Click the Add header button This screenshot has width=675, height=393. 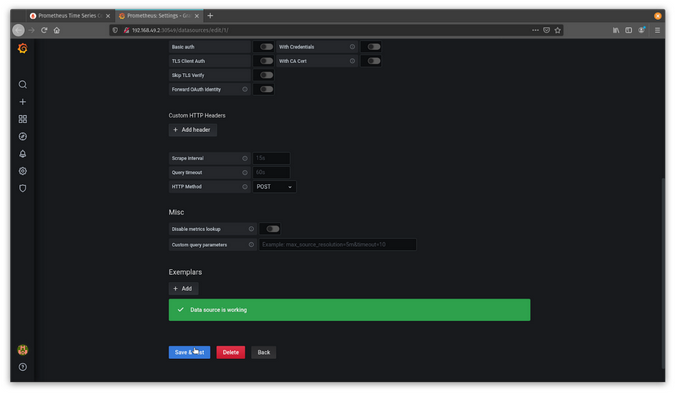pyautogui.click(x=192, y=130)
